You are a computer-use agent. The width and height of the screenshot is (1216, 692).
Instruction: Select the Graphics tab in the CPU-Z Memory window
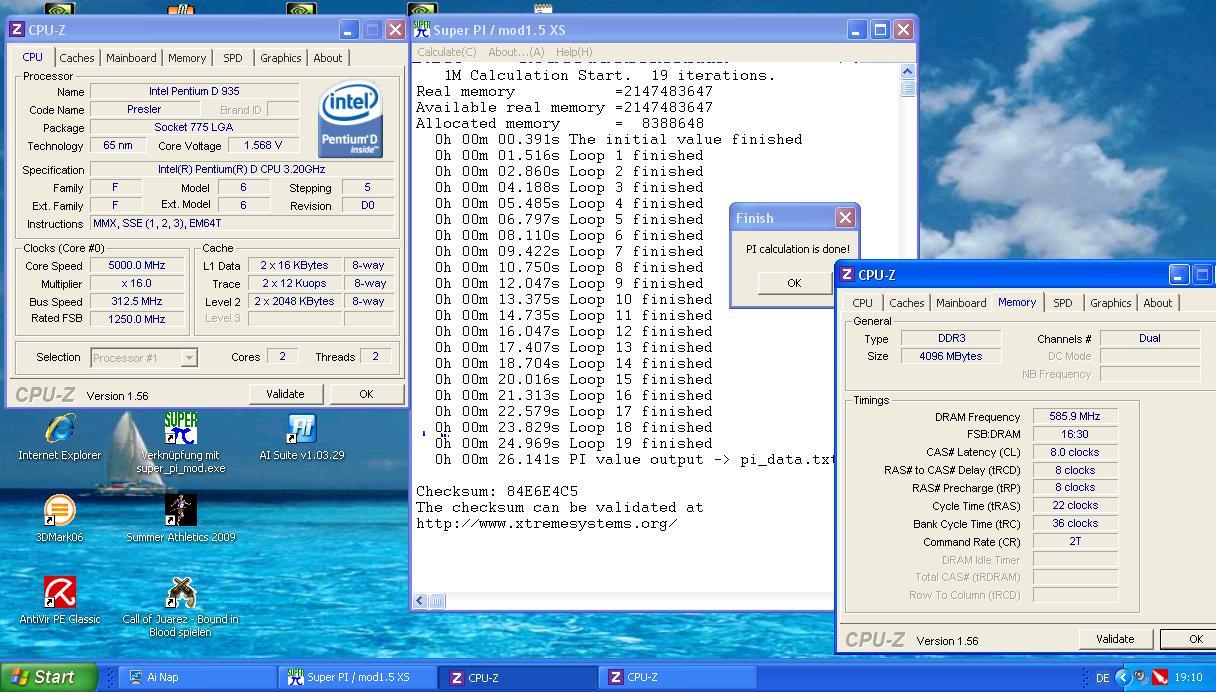click(1110, 303)
